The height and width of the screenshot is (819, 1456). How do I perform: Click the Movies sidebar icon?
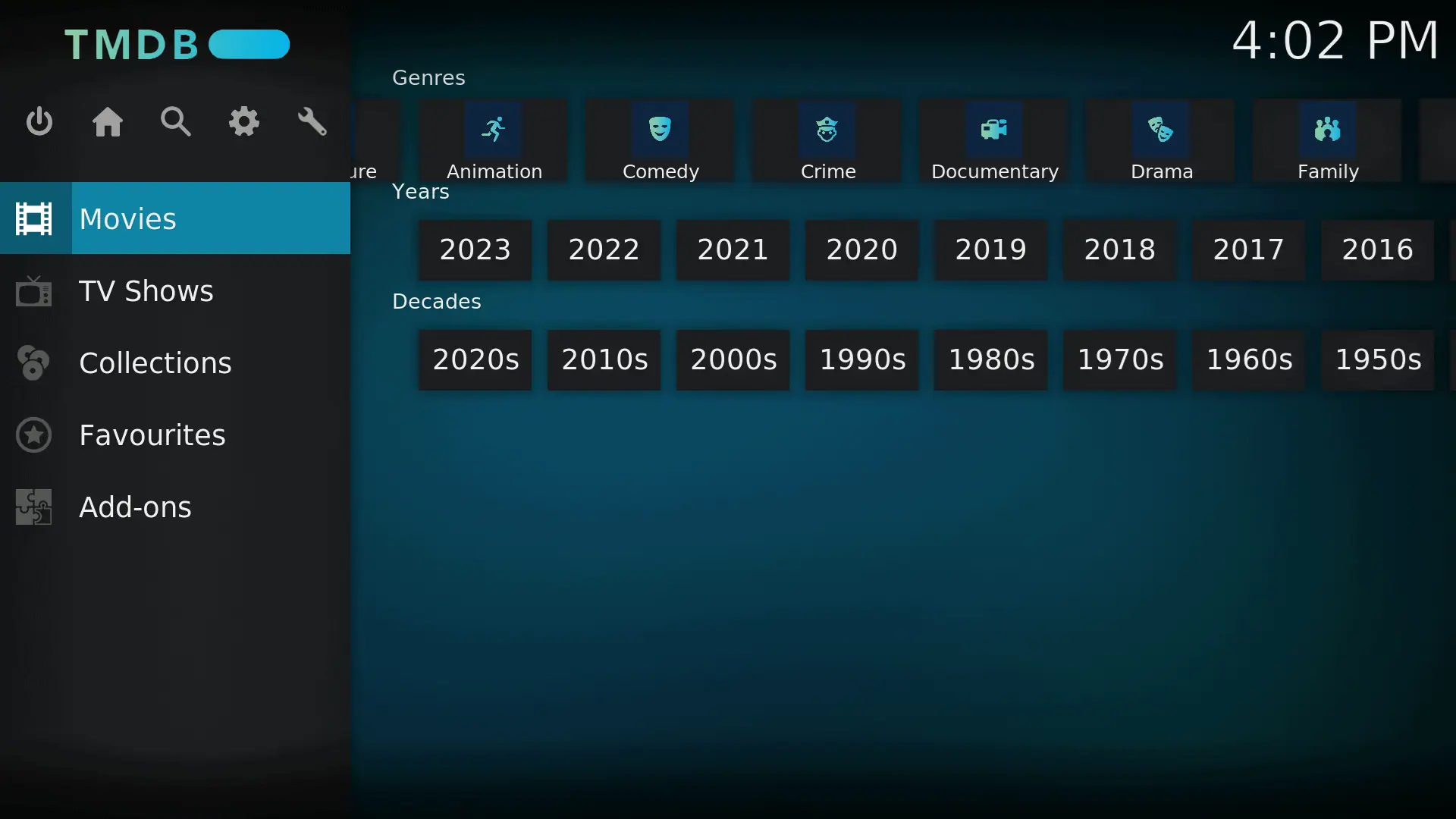coord(33,219)
